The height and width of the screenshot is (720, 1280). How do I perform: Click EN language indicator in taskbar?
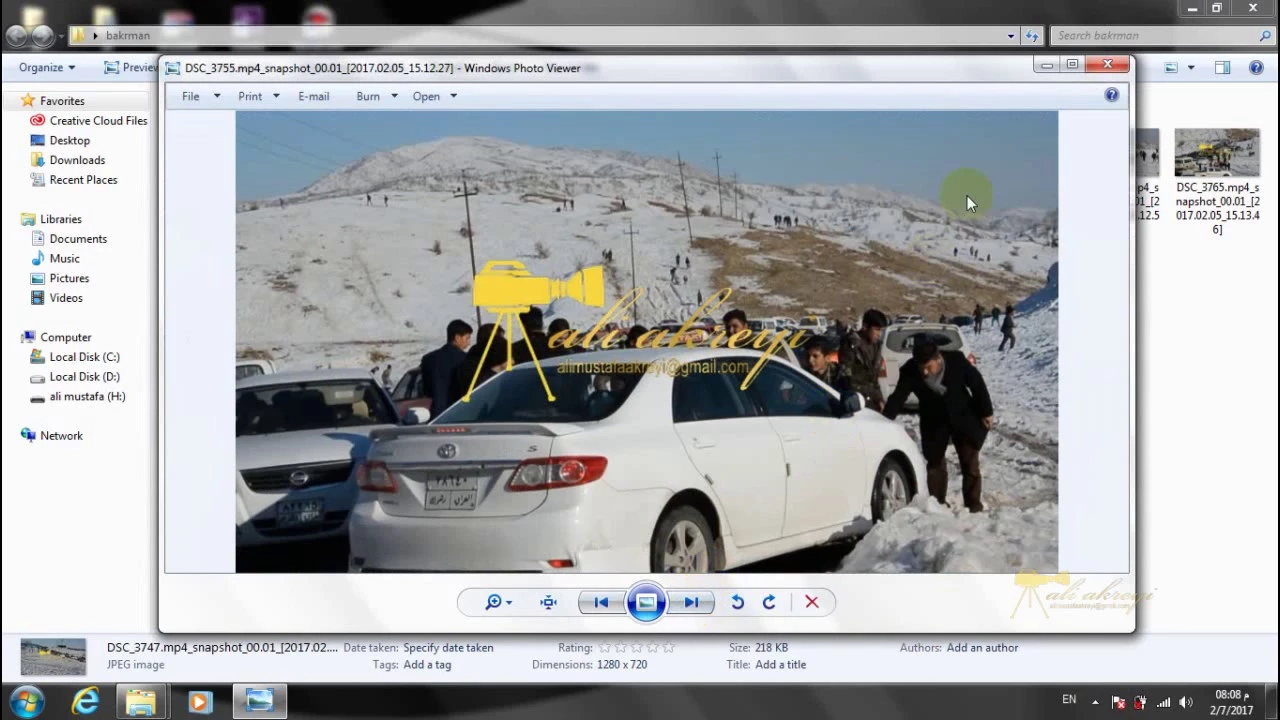(1069, 700)
